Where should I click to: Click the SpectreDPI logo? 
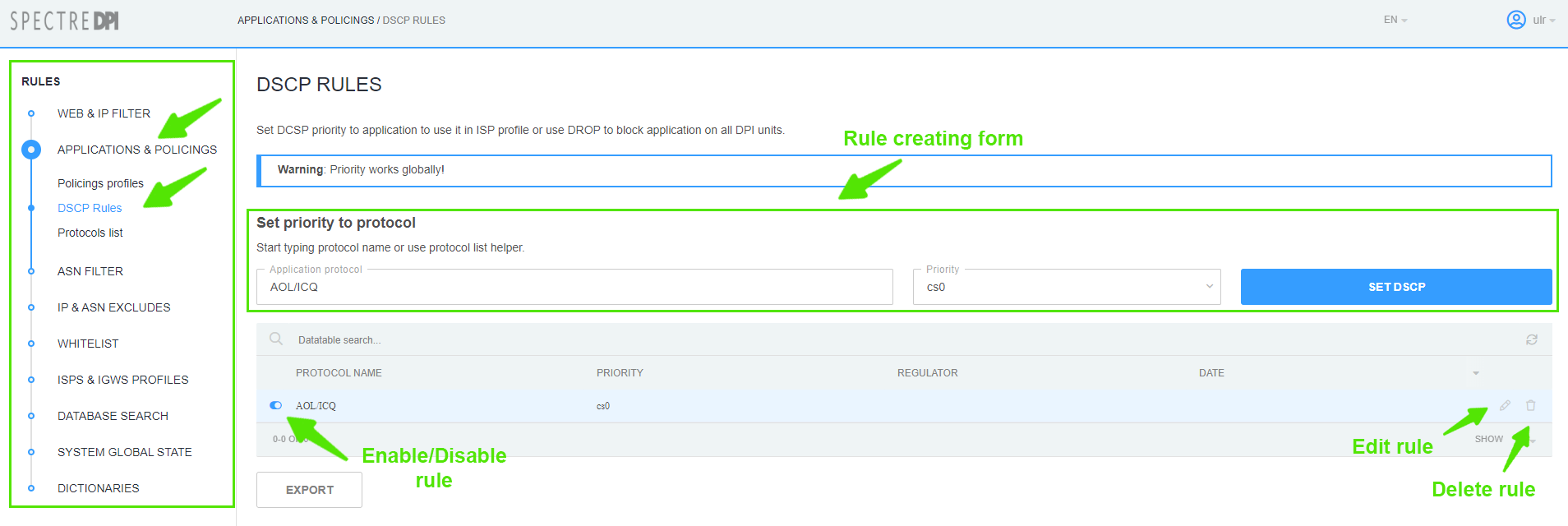click(64, 21)
